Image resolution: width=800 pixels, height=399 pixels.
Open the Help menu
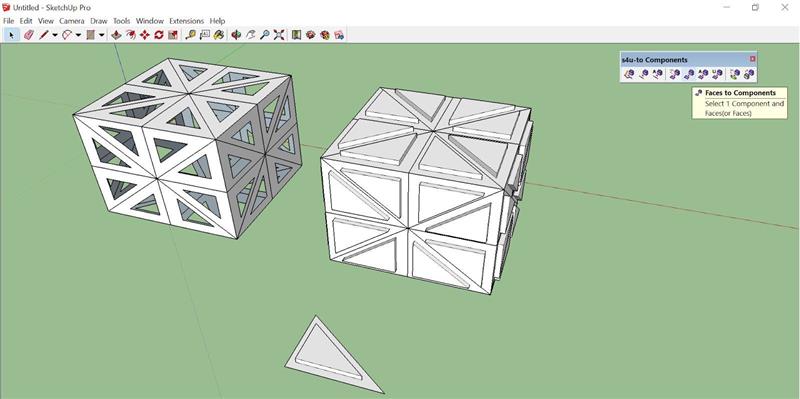click(217, 21)
